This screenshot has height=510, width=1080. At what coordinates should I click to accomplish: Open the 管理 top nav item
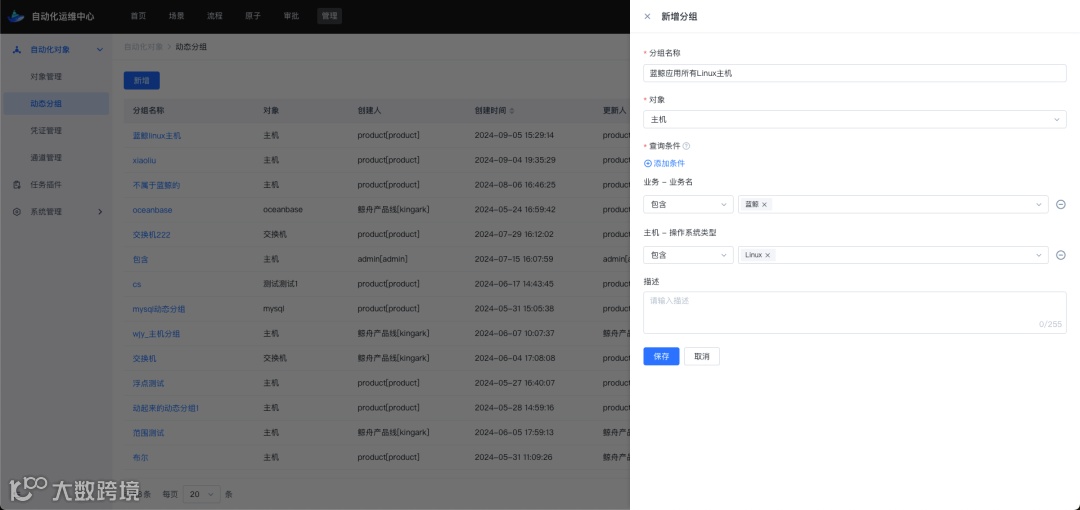(329, 16)
